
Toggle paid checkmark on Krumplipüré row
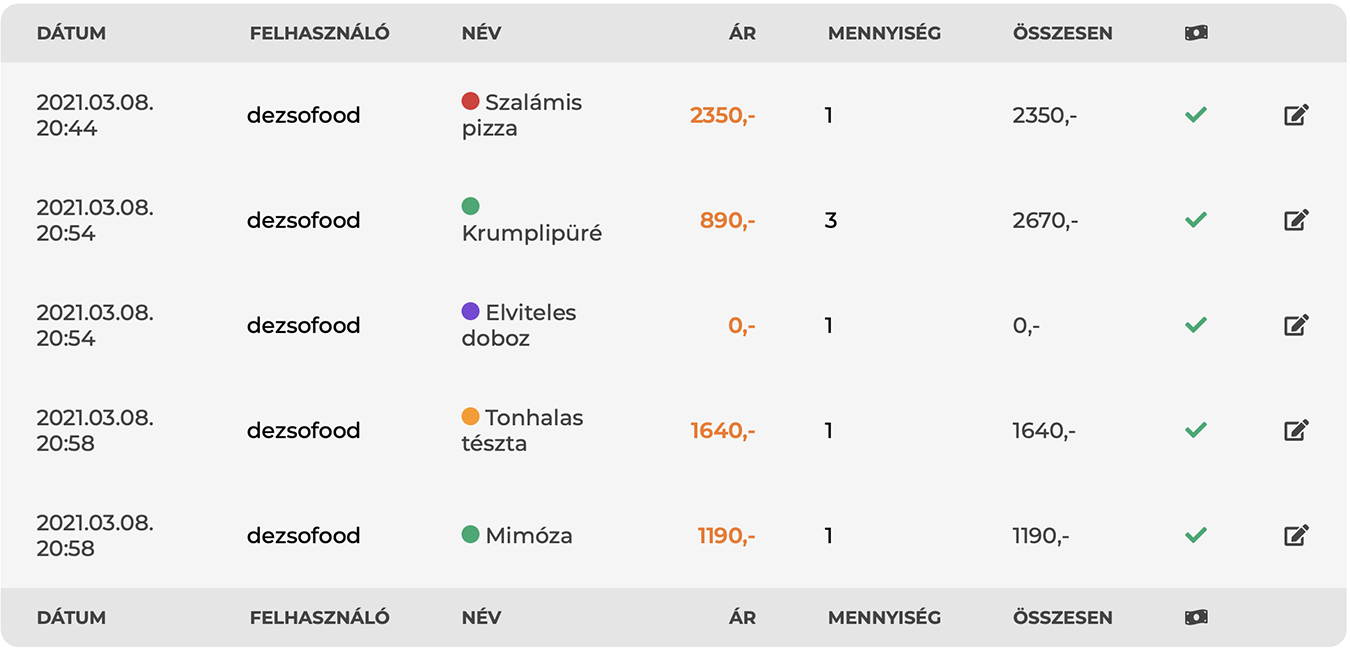[1195, 220]
